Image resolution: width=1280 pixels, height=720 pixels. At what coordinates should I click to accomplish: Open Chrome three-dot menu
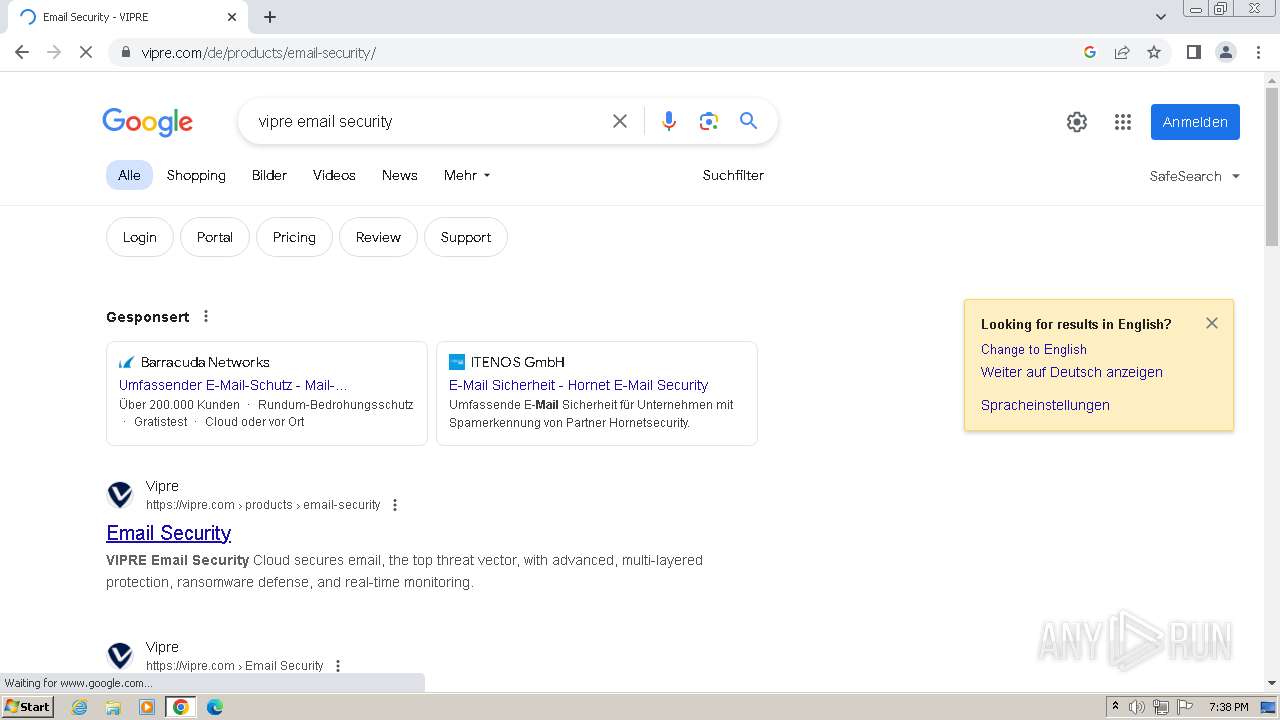point(1259,52)
